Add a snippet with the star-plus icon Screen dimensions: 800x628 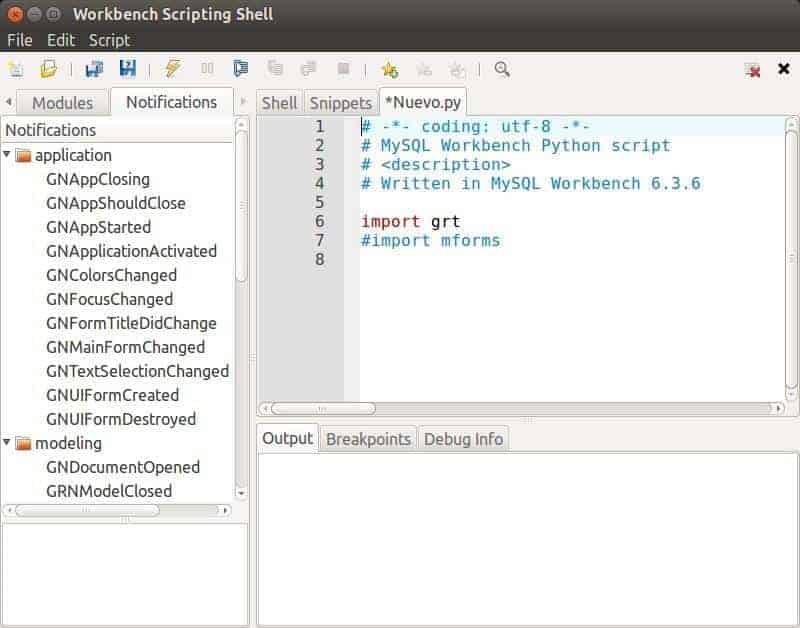click(390, 69)
